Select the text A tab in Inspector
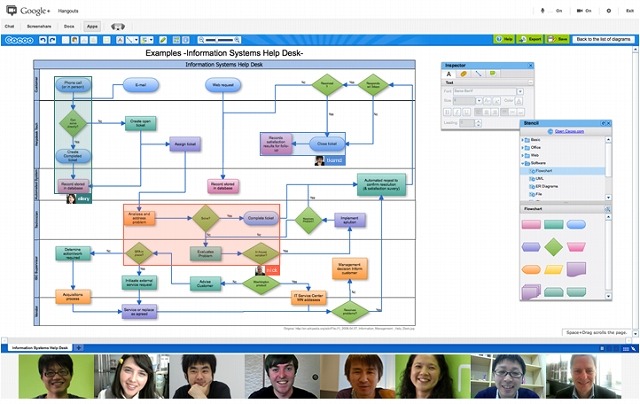This screenshot has height=404, width=640. pyautogui.click(x=449, y=74)
